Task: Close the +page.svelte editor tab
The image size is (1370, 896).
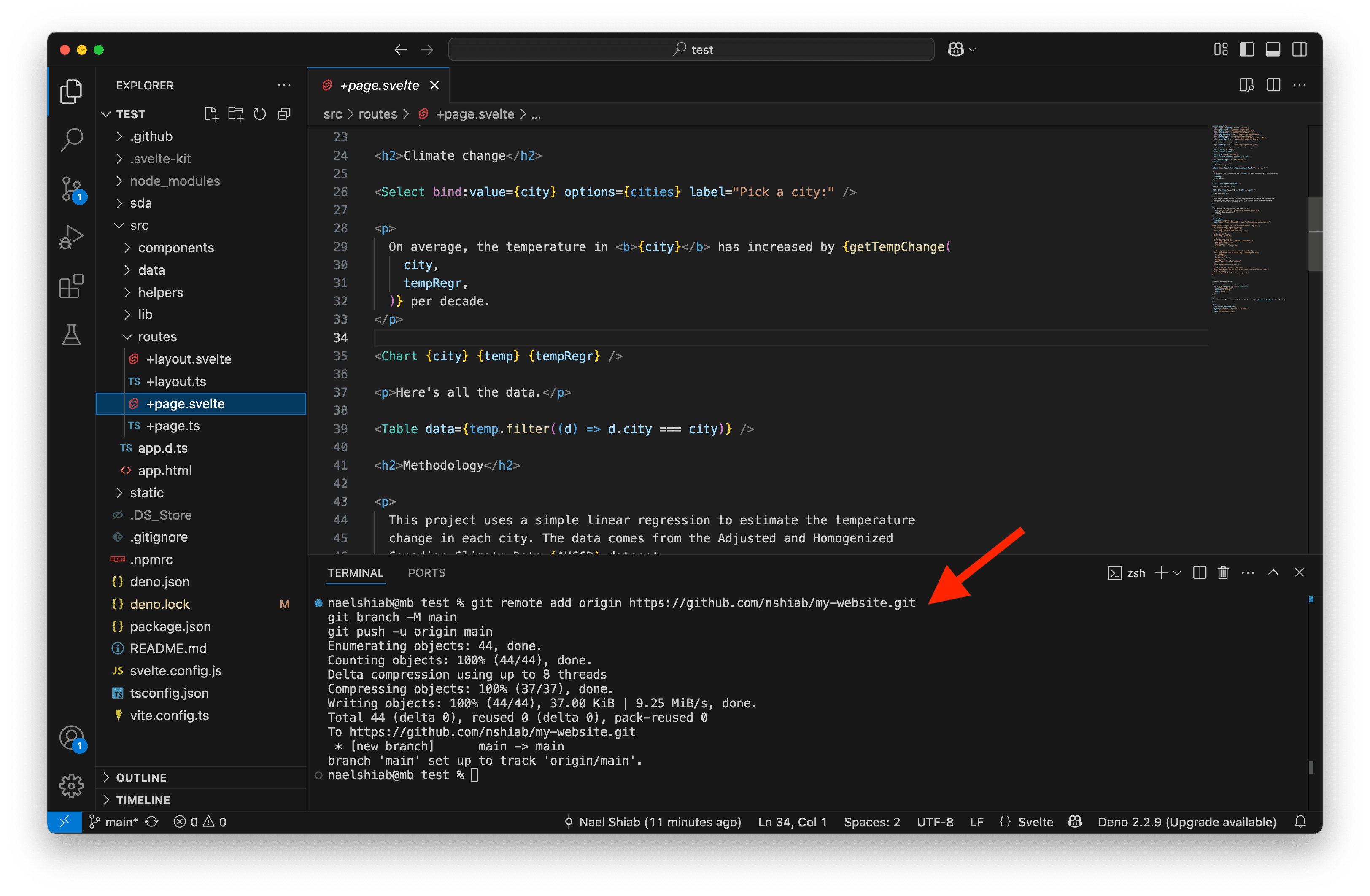Action: click(434, 85)
